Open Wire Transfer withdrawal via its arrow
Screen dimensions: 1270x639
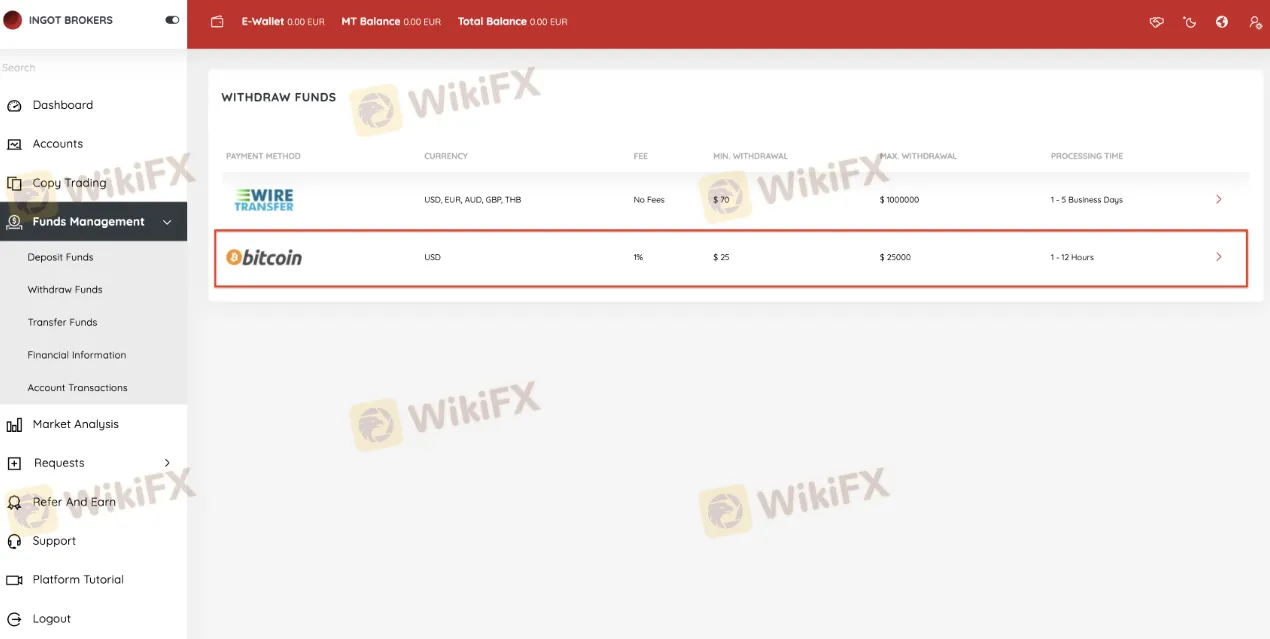(1218, 200)
